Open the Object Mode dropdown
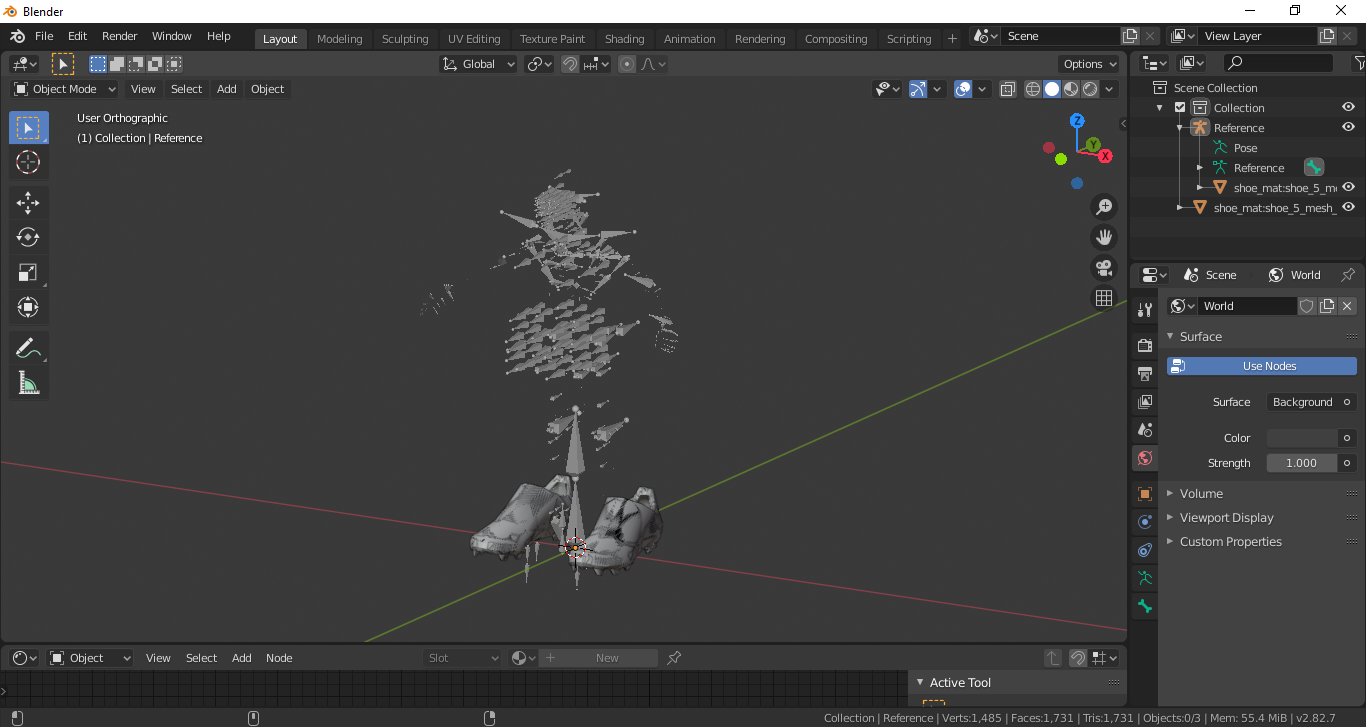The width and height of the screenshot is (1366, 727). click(65, 89)
